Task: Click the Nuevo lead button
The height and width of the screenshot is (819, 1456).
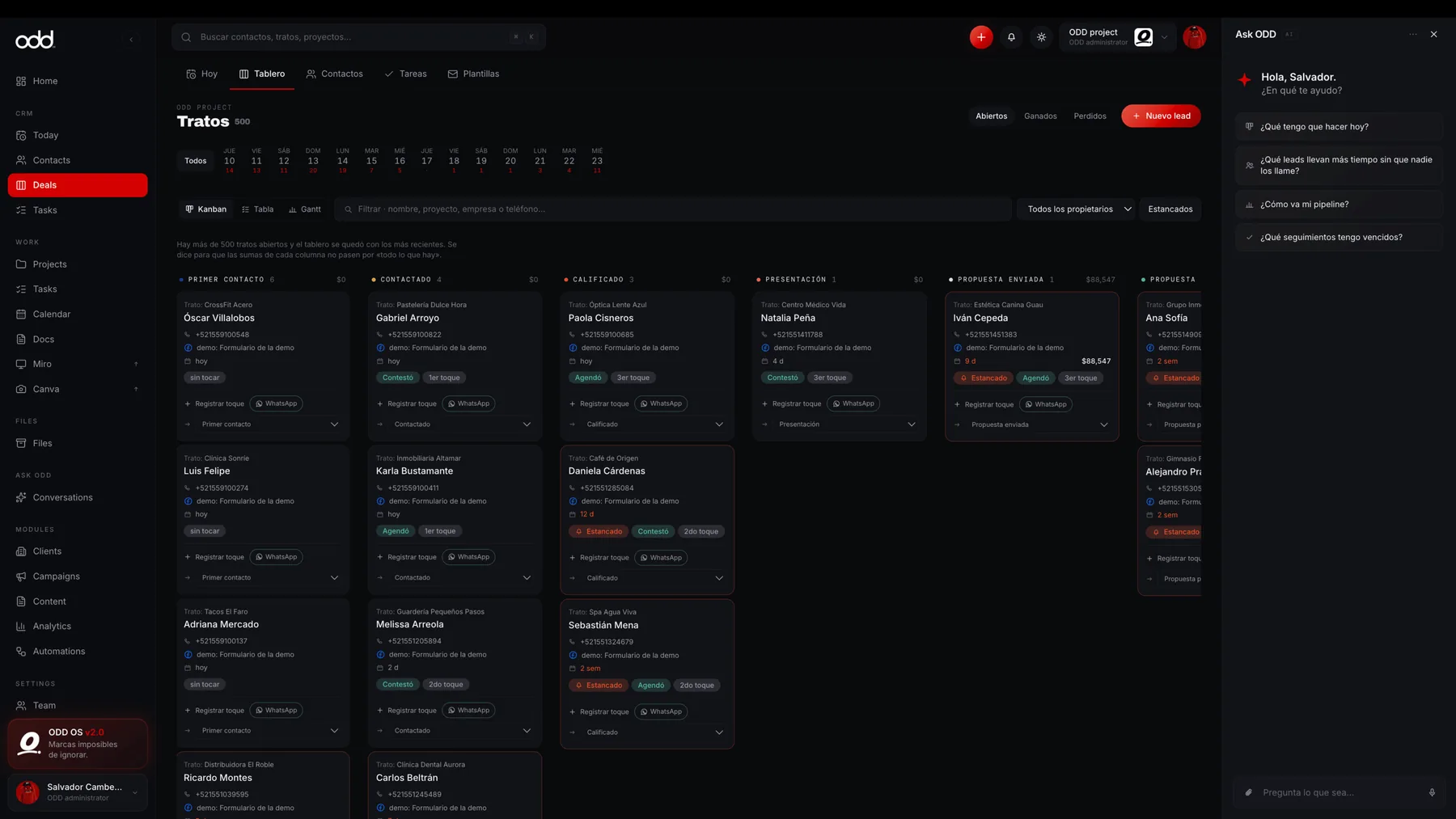Action: tap(1161, 116)
